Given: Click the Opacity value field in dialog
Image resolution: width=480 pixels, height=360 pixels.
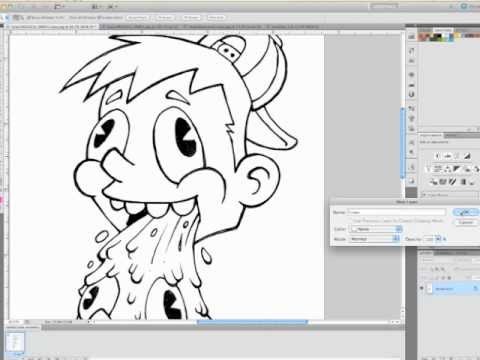Looking at the screenshot, I should [429, 239].
